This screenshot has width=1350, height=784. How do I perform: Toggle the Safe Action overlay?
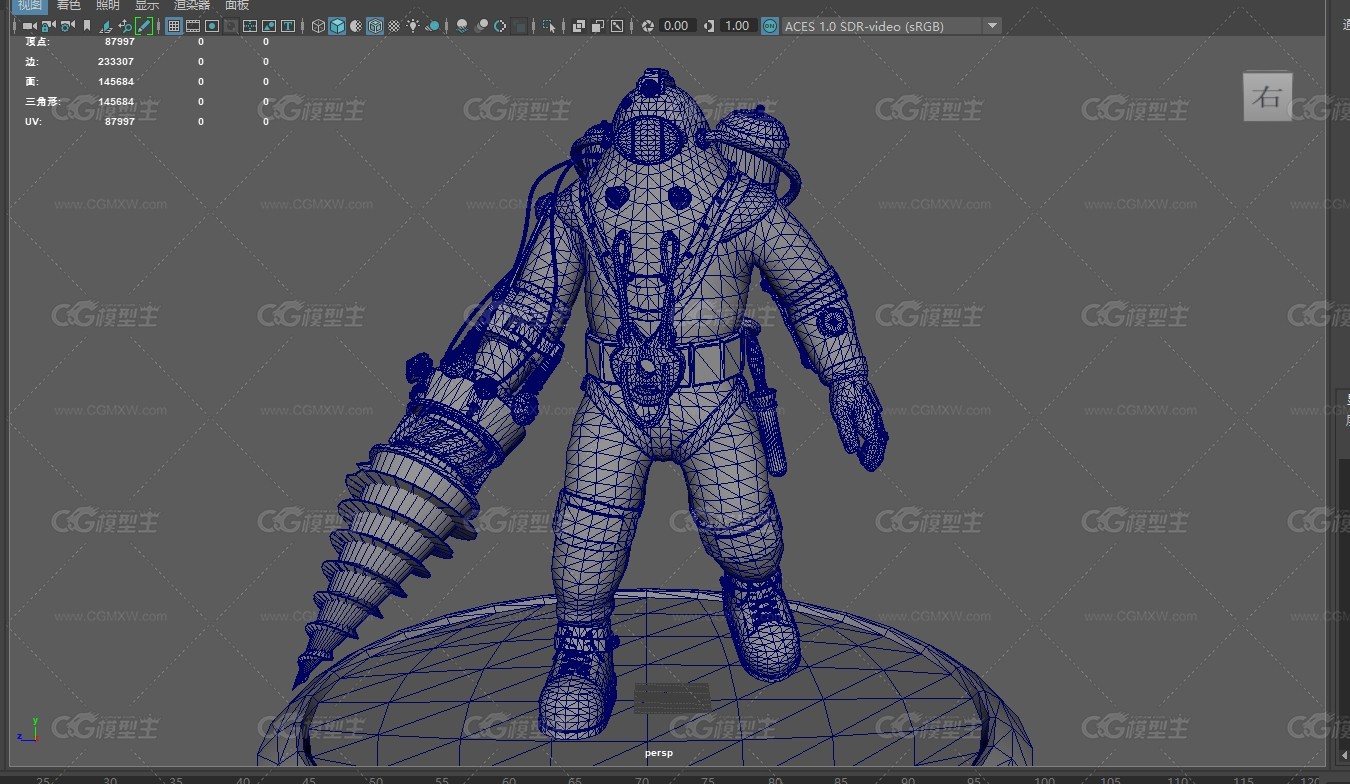click(269, 26)
